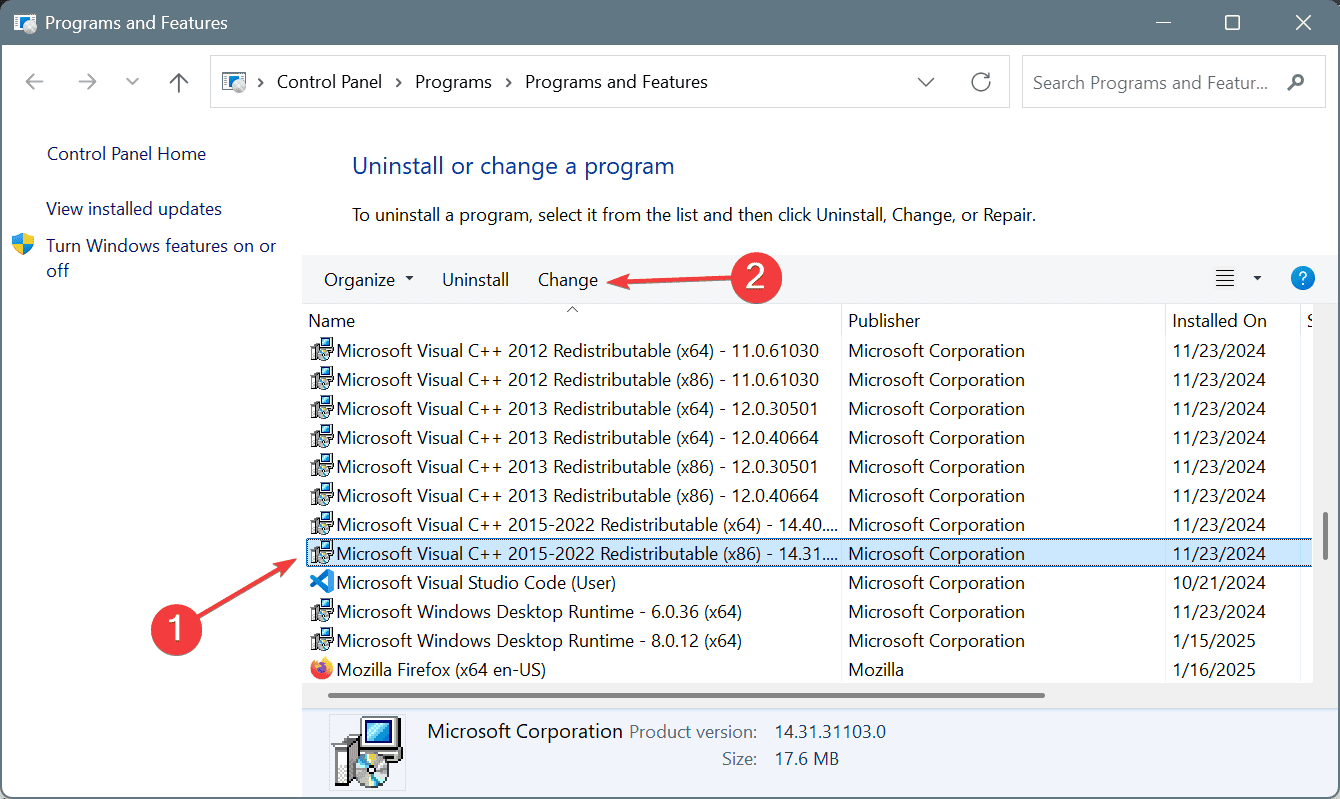
Task: Minimize the Programs and Features window
Action: click(x=1165, y=22)
